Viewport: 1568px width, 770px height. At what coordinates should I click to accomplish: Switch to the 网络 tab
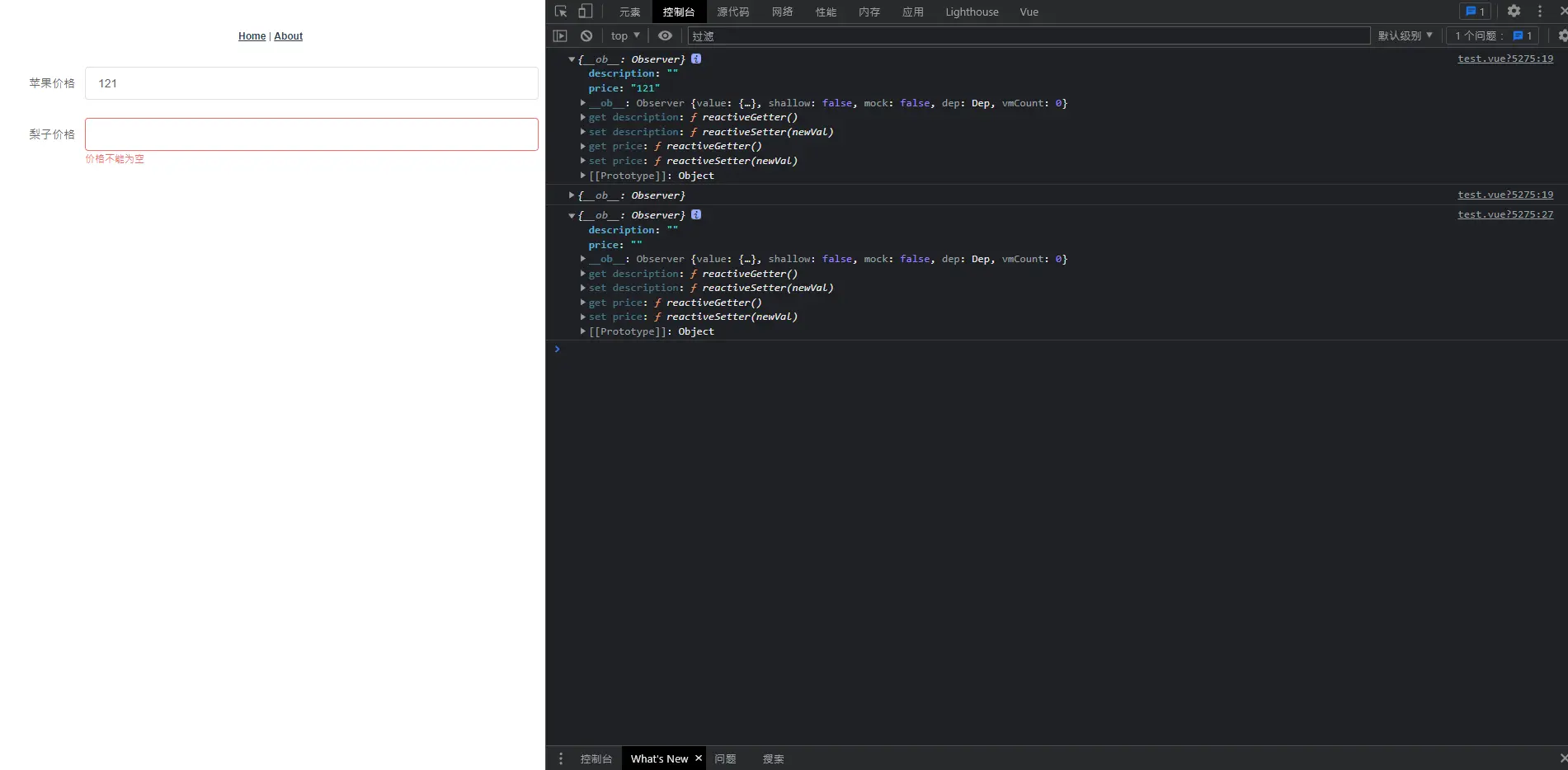(782, 12)
